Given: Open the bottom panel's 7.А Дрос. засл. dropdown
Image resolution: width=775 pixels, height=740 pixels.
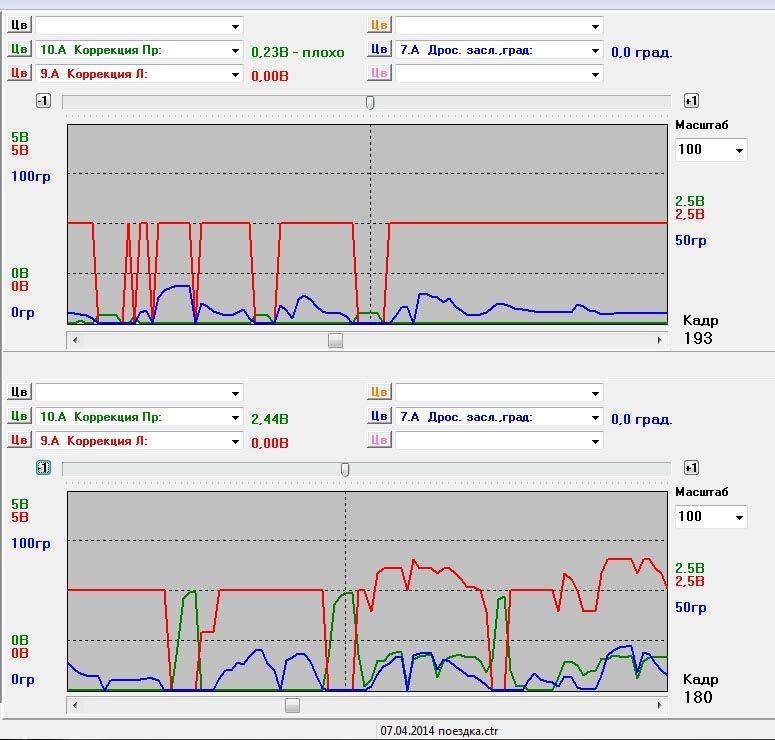Looking at the screenshot, I should tap(595, 417).
